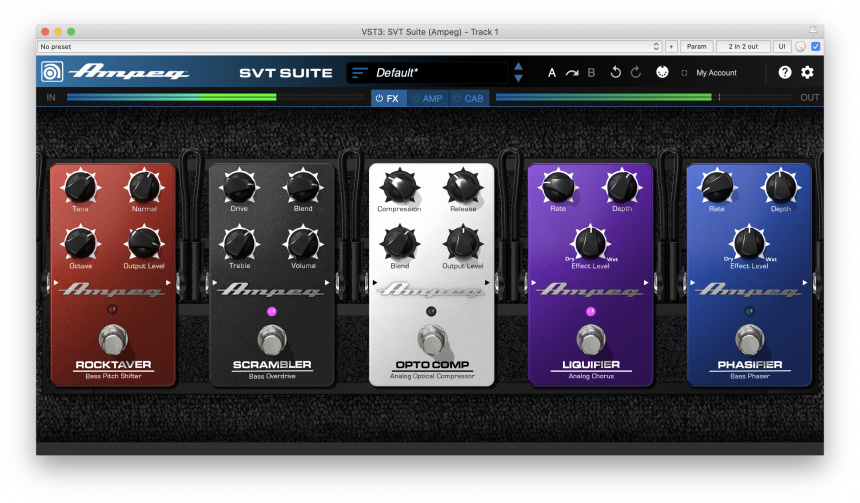Click Liquifier Depth knob
This screenshot has height=503, width=860.
622,186
